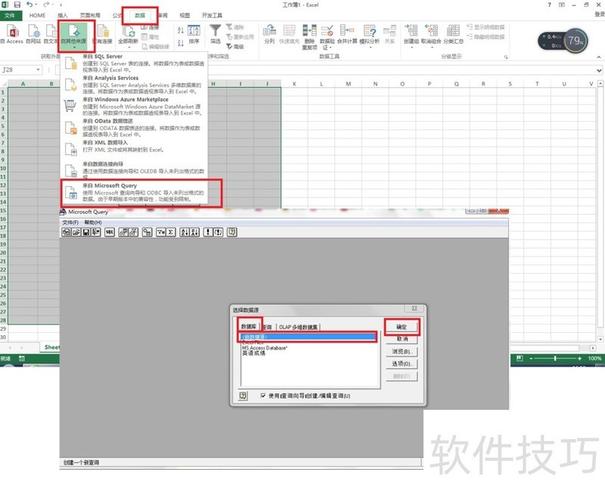Choose 'From XML' data import menu entry
This screenshot has width=605, height=500.
134,147
